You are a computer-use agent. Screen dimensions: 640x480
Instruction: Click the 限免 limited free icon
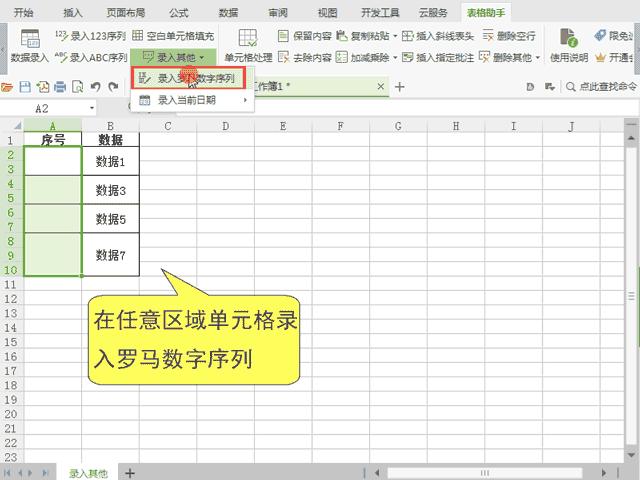tap(600, 36)
